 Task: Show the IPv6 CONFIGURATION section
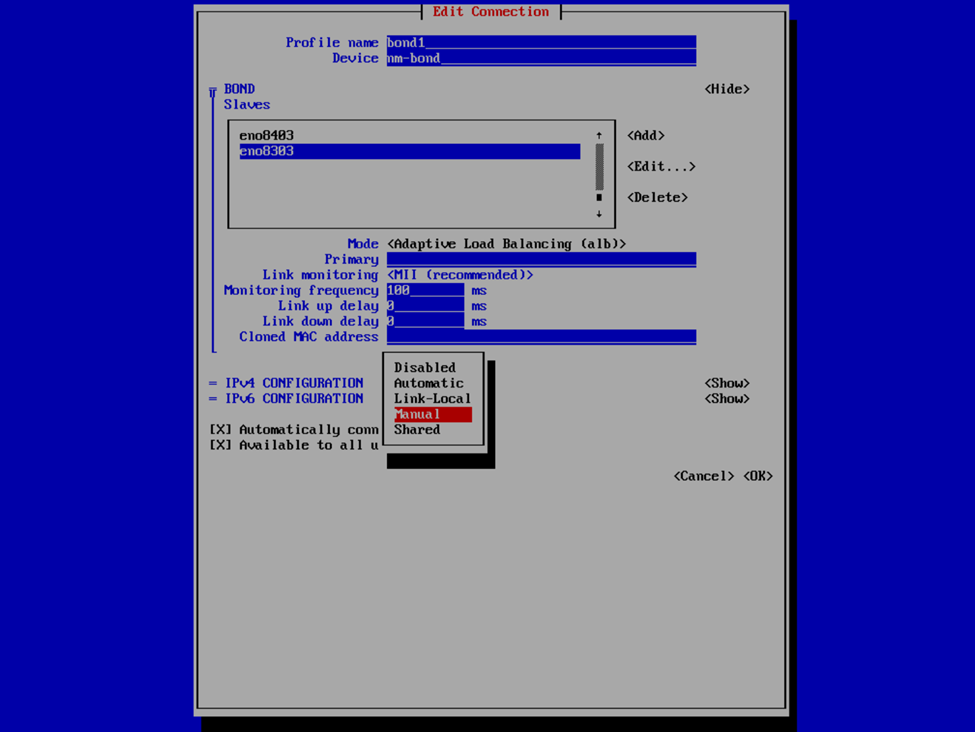tap(727, 399)
